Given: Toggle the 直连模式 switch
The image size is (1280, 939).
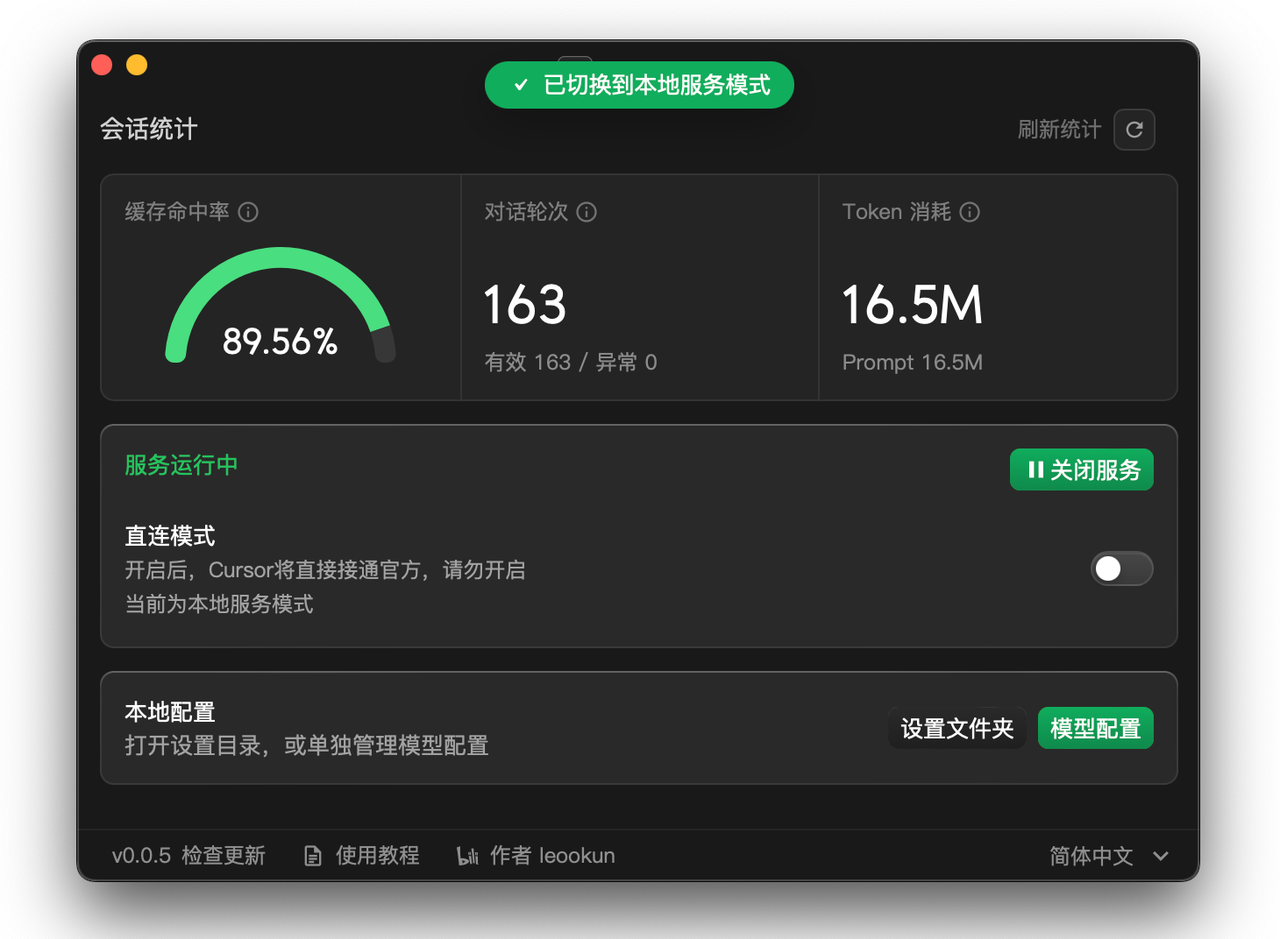Looking at the screenshot, I should (x=1121, y=569).
